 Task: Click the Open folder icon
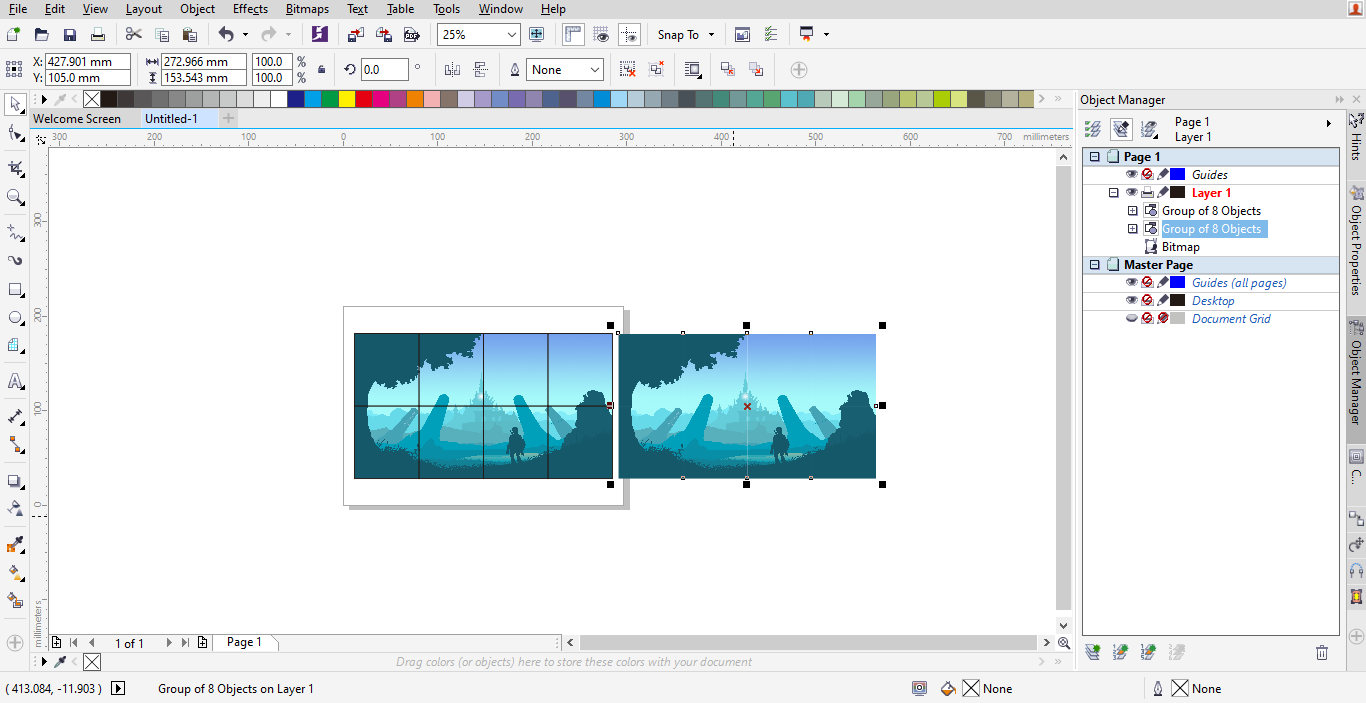click(42, 34)
